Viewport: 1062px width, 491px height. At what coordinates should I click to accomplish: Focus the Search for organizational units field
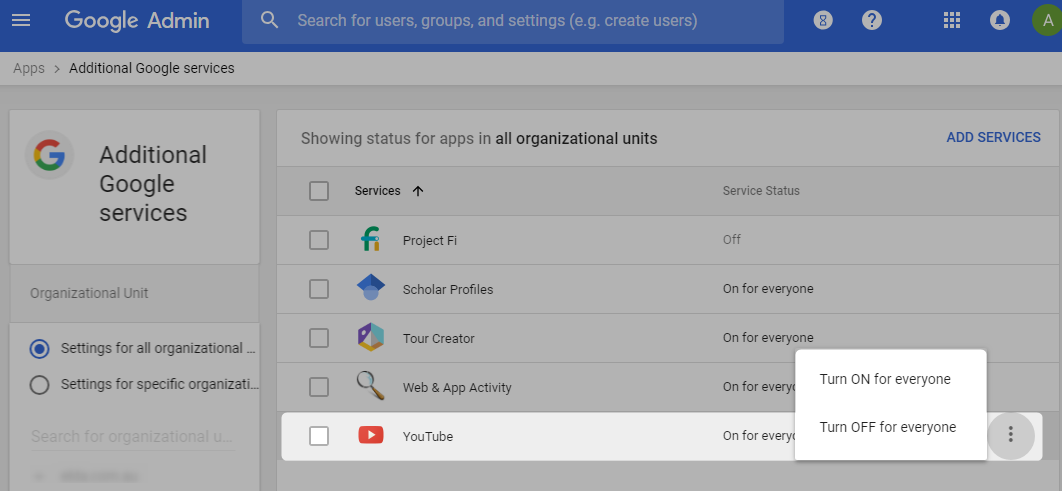click(x=133, y=436)
